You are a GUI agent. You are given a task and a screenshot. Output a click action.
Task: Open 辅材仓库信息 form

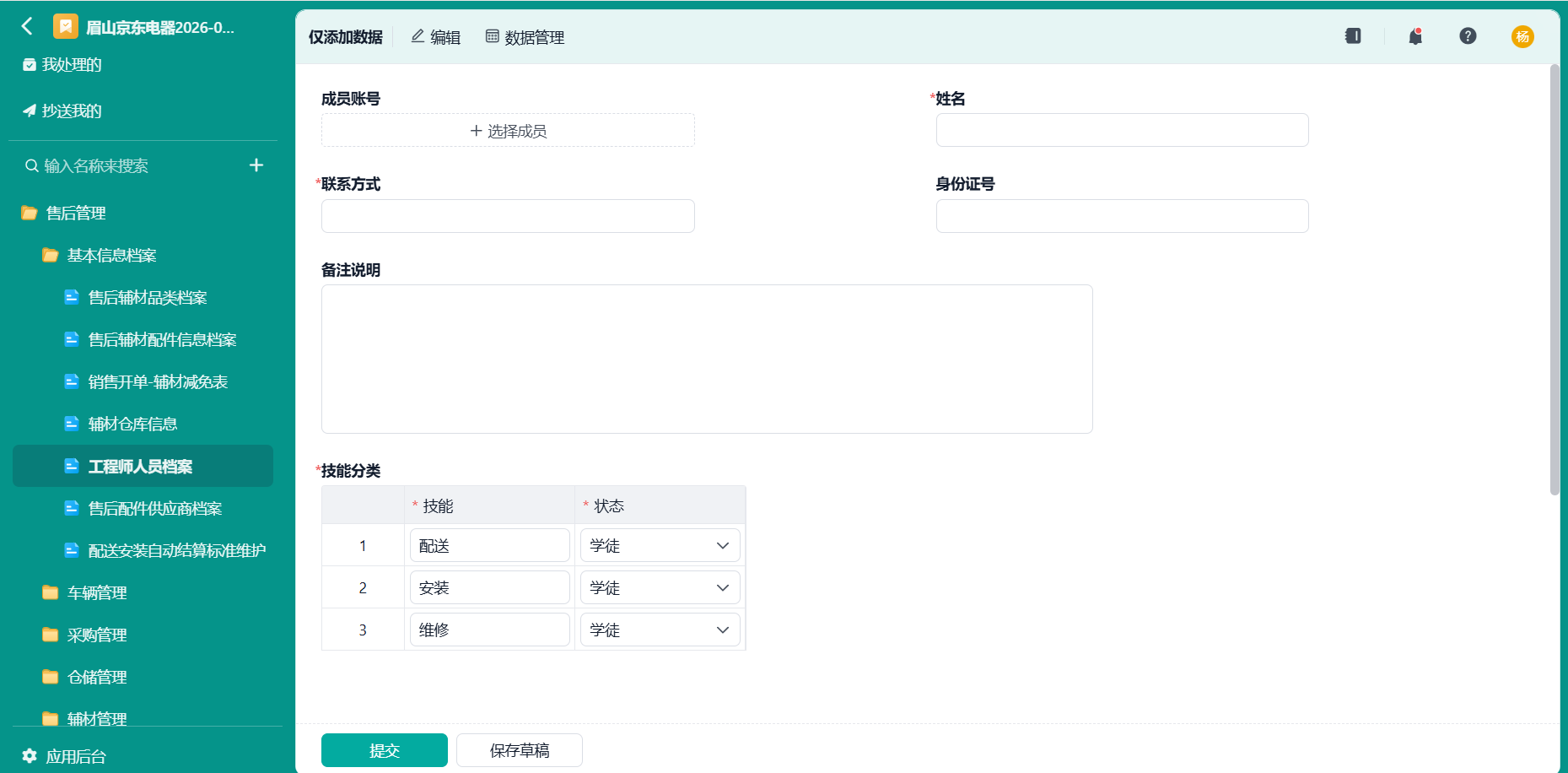[x=132, y=424]
